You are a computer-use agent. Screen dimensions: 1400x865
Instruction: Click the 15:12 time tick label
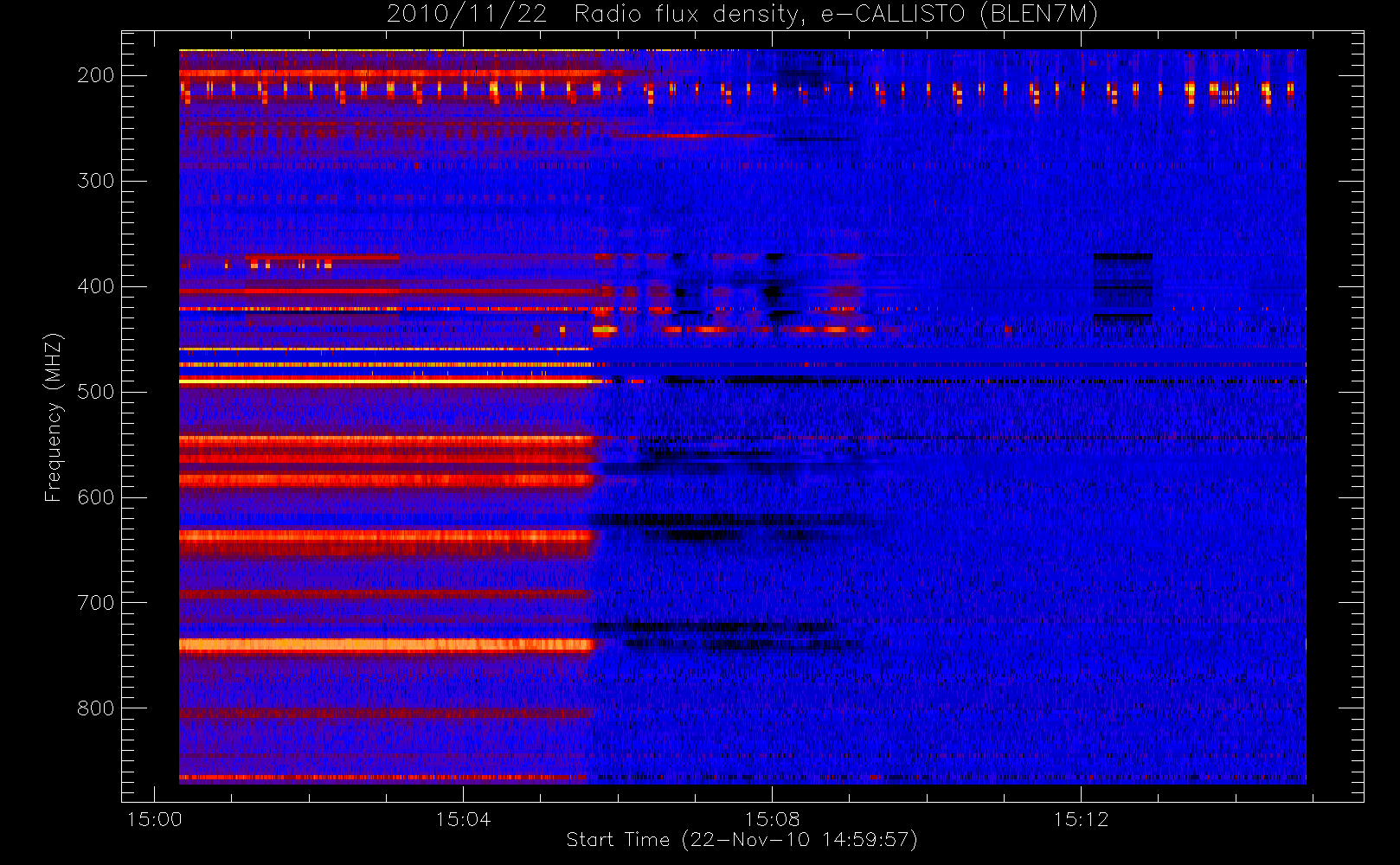coord(1081,819)
